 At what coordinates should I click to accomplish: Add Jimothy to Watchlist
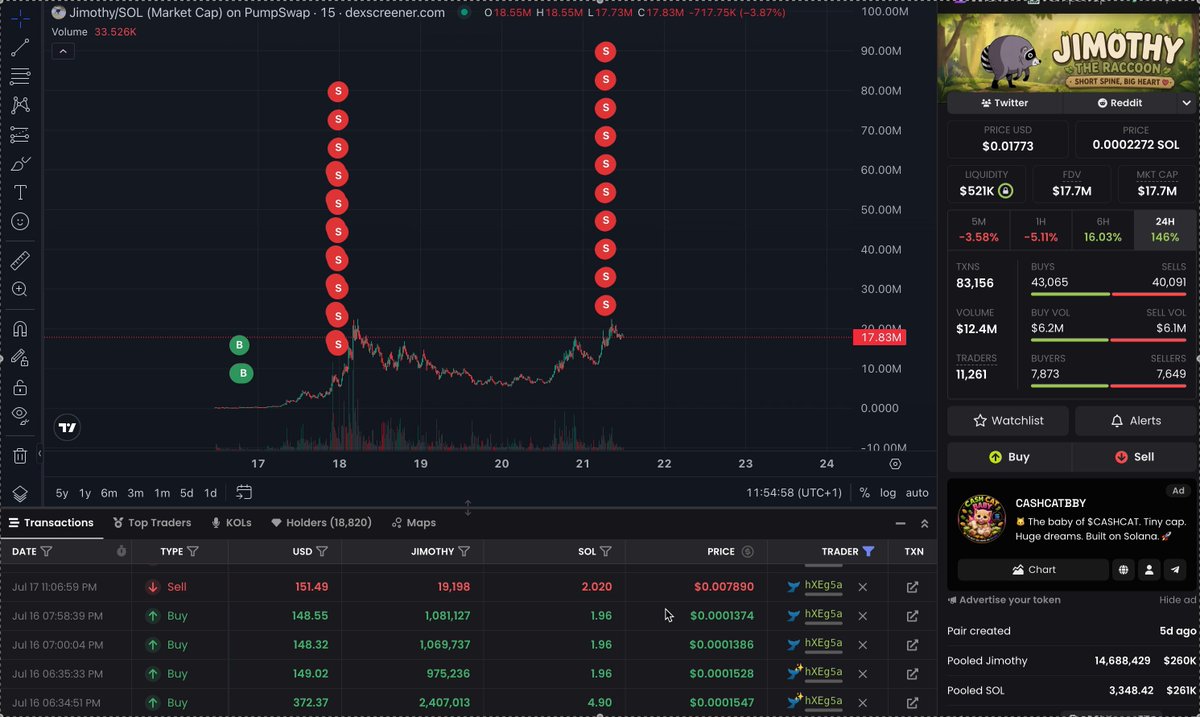coord(1008,421)
